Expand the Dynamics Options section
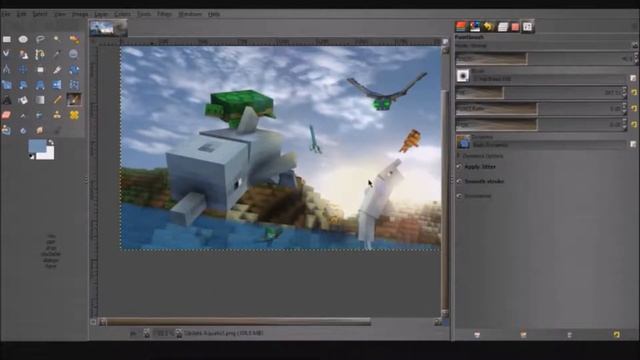This screenshot has width=640, height=360. tap(459, 156)
